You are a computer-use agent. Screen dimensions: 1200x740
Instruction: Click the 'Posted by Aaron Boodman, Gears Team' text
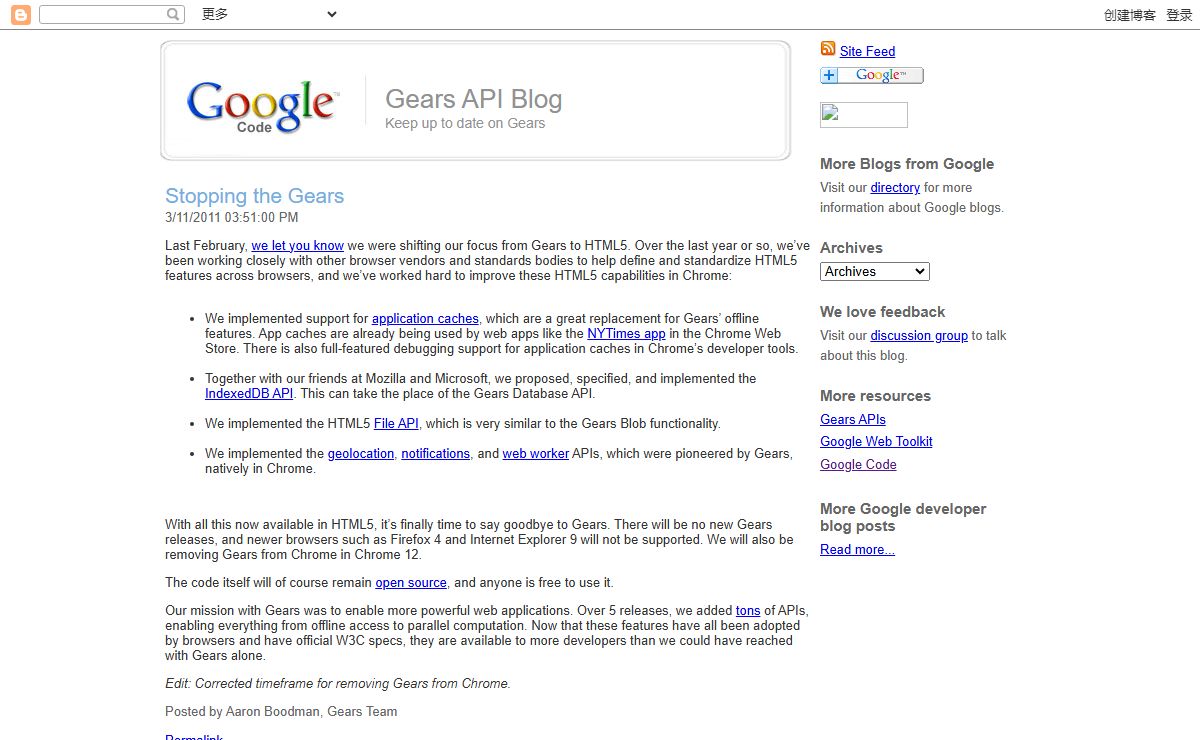point(281,711)
